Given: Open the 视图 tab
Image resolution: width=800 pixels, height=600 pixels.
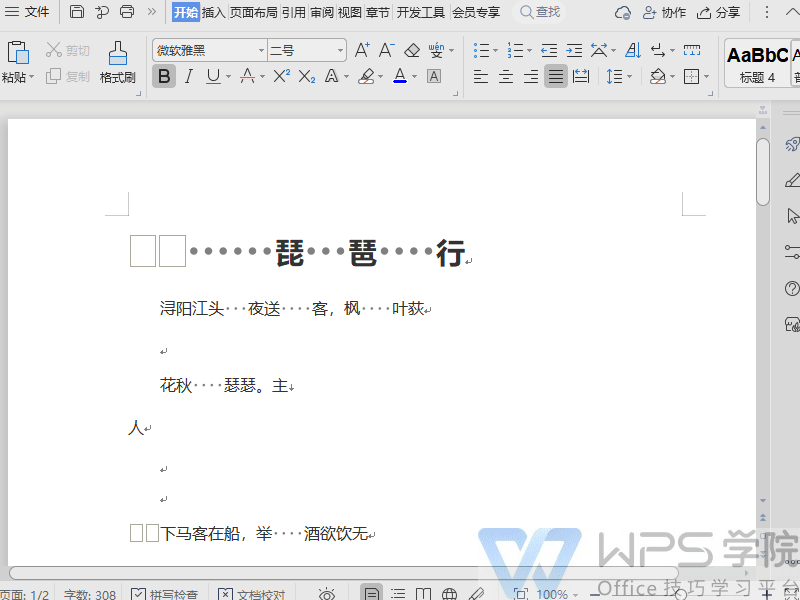Looking at the screenshot, I should coord(350,12).
